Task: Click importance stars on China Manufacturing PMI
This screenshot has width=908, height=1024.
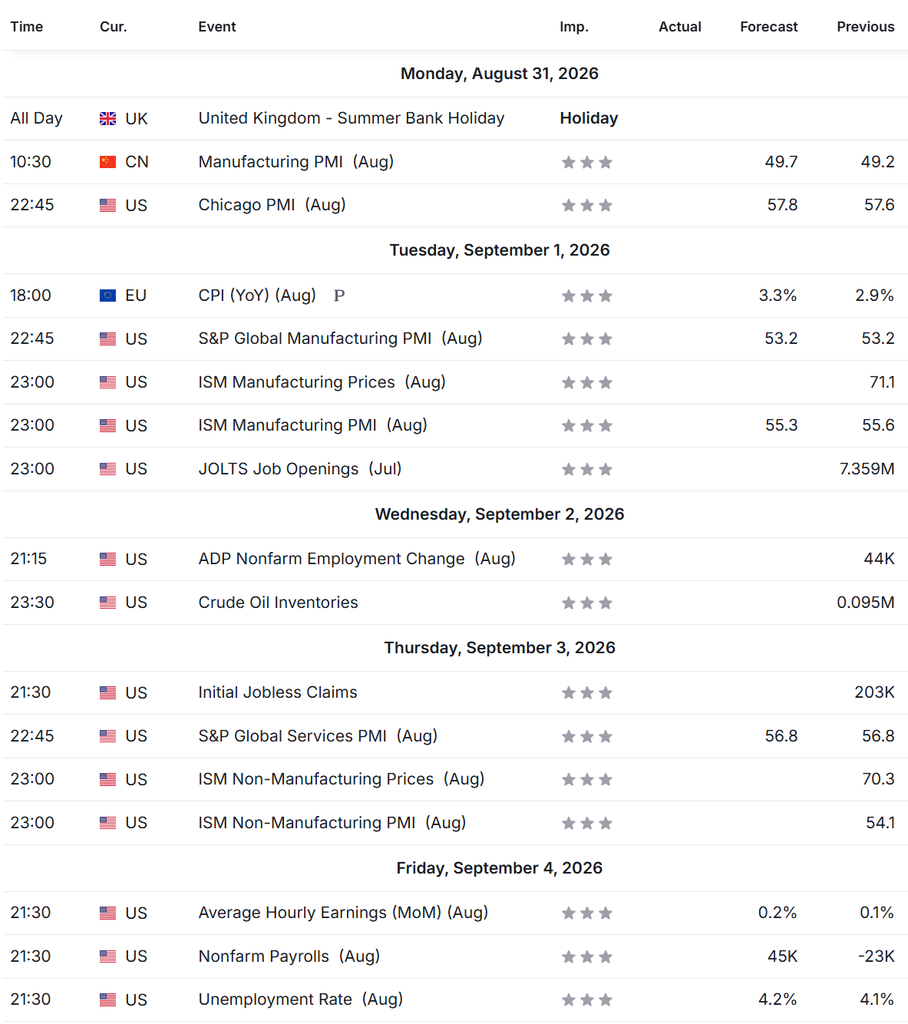Action: [x=587, y=162]
